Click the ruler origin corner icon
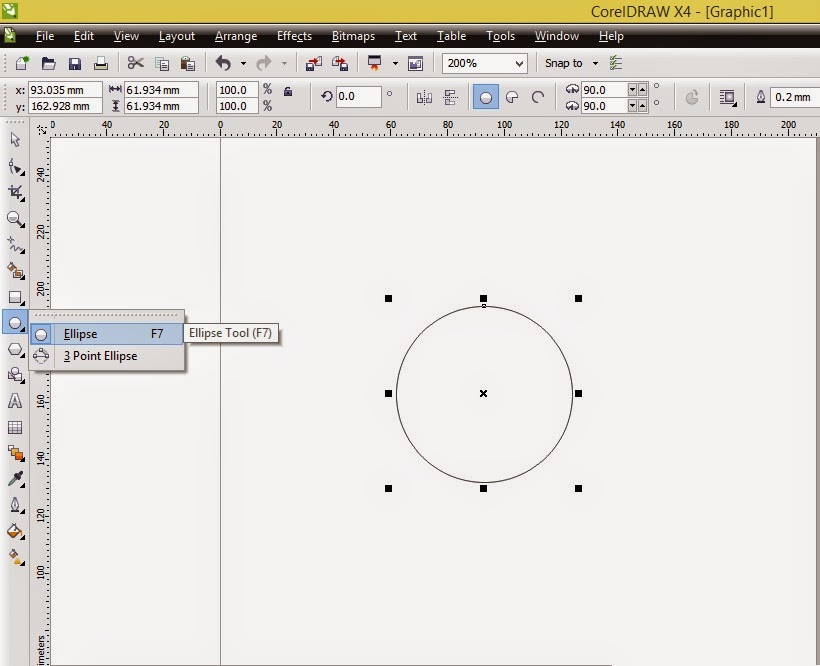820x666 pixels. coord(42,129)
